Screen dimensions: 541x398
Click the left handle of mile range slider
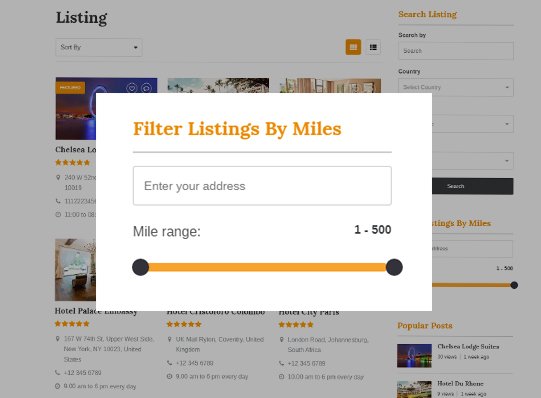[x=140, y=267]
